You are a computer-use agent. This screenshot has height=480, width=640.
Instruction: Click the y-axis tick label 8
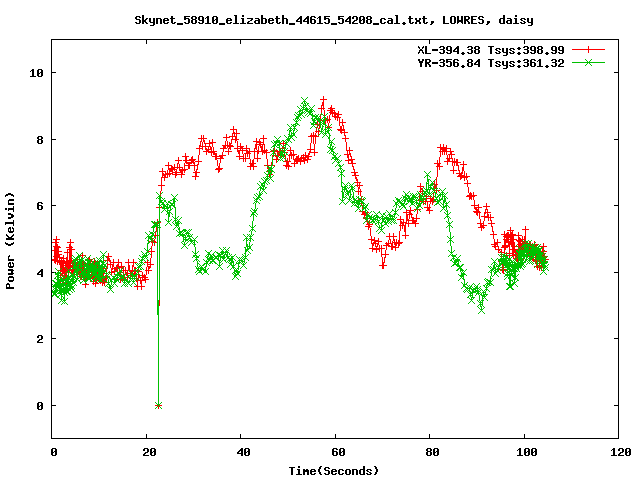40,140
